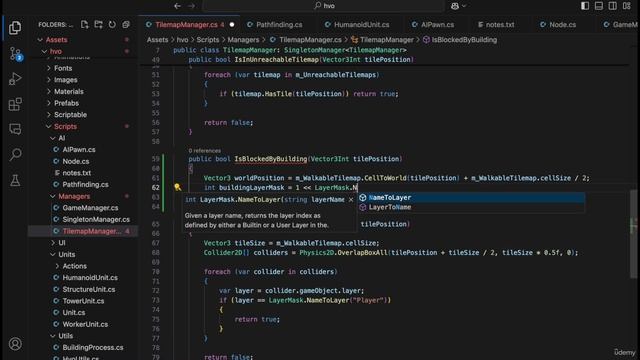Collapse the AI folder

pyautogui.click(x=53, y=138)
